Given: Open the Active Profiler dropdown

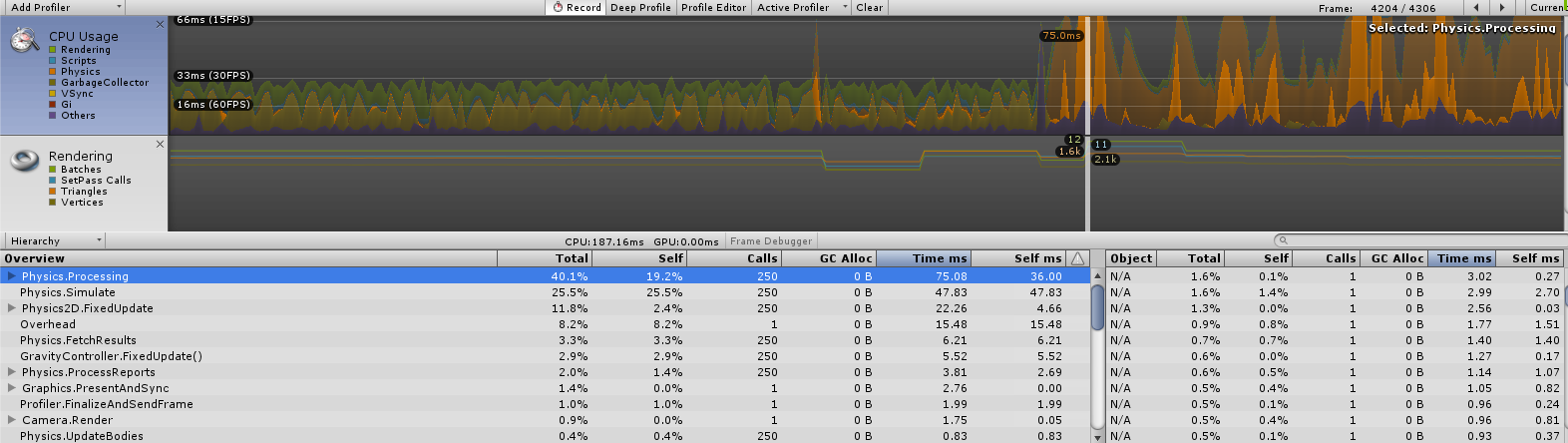Looking at the screenshot, I should pos(801,7).
